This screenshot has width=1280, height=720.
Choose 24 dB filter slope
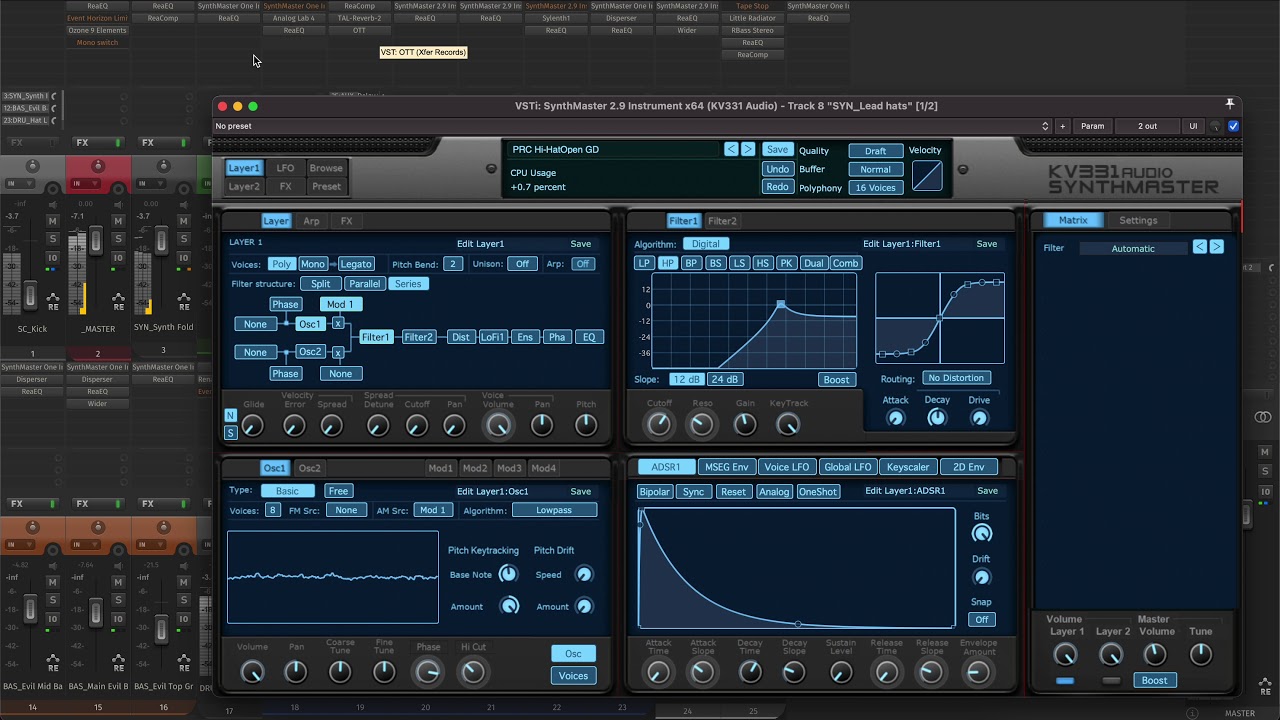(724, 379)
